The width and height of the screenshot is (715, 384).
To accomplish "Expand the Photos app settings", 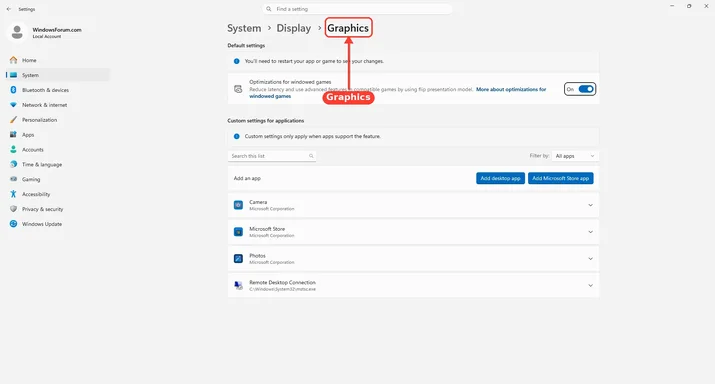I will click(x=590, y=259).
